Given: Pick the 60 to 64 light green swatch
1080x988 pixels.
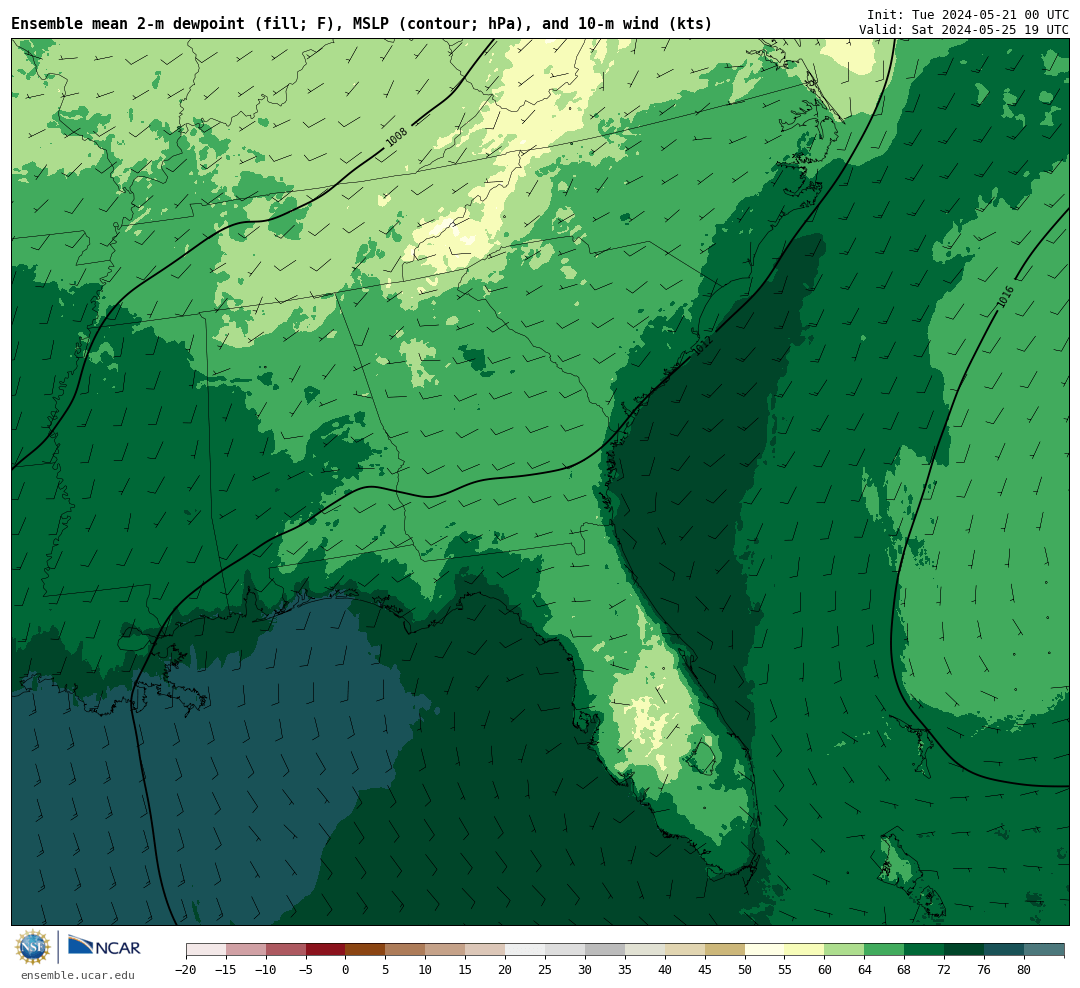Looking at the screenshot, I should (844, 950).
